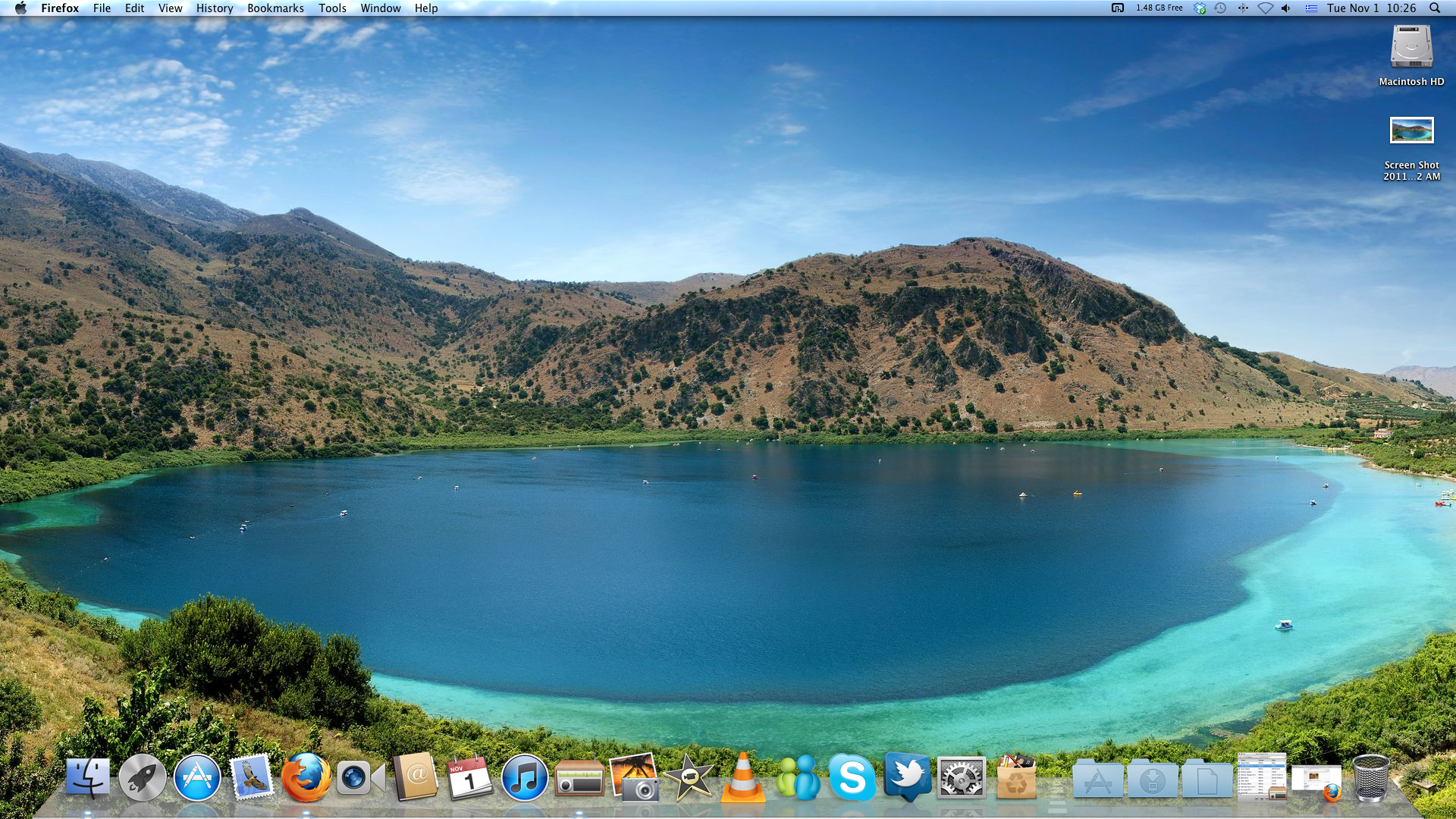The image size is (1456, 819).
Task: Open the Wi-Fi status menu
Action: (1265, 8)
